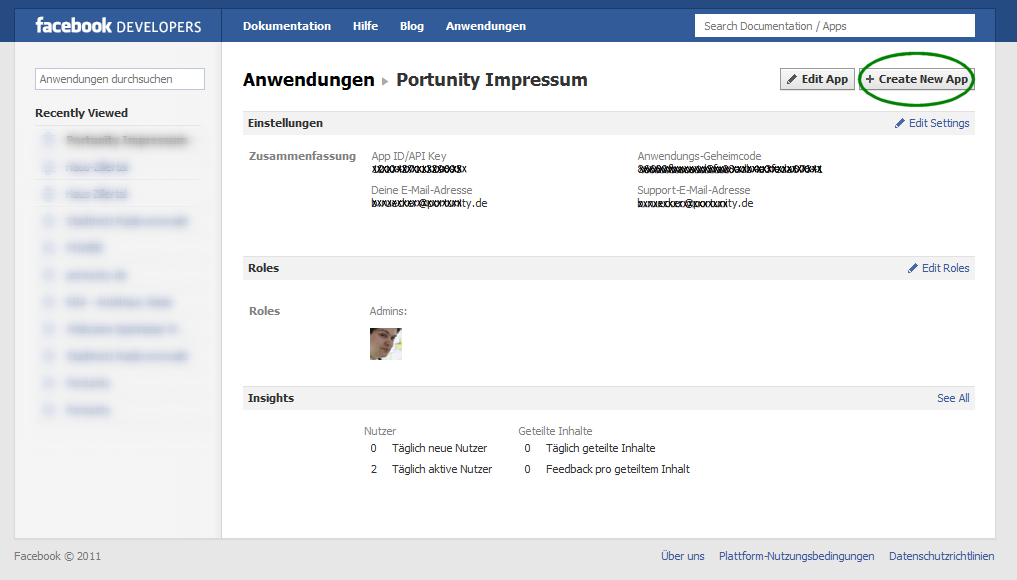Click the Anwendungen breadcrumb heading
Screen dimensions: 1017x580
click(308, 80)
